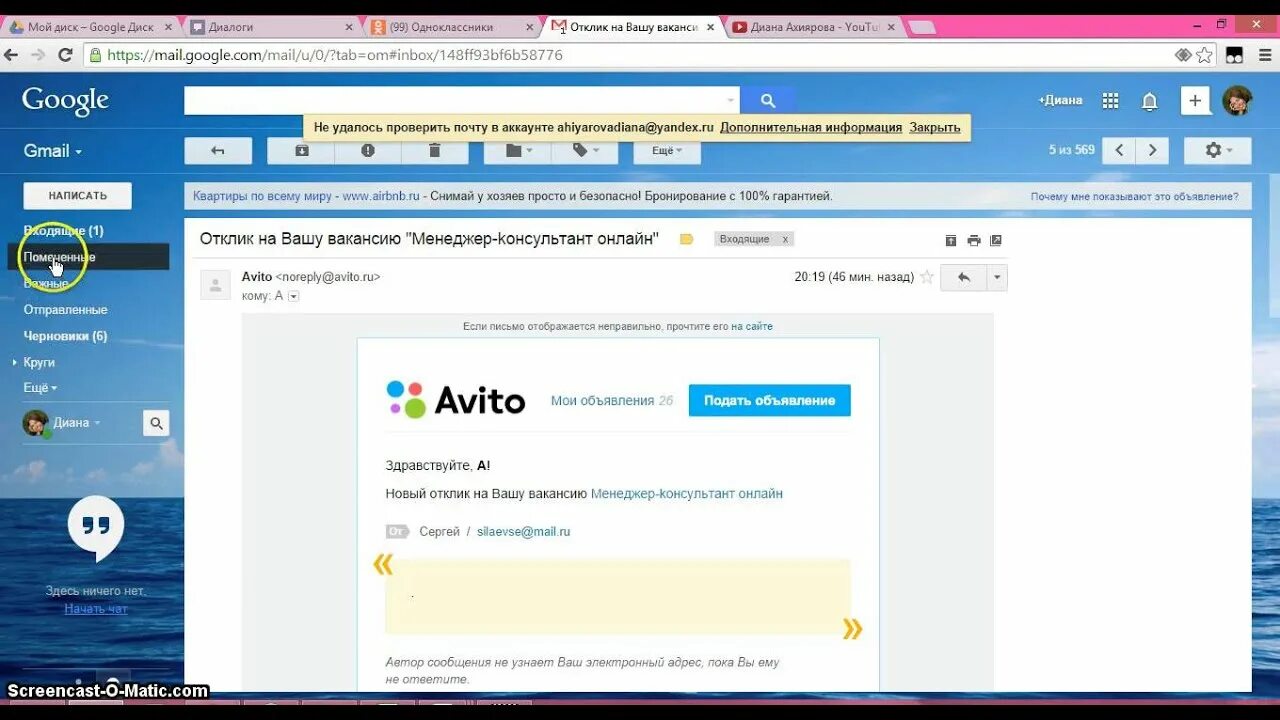Click the collapse-all messages icon
The width and height of the screenshot is (1280, 720).
coord(951,240)
